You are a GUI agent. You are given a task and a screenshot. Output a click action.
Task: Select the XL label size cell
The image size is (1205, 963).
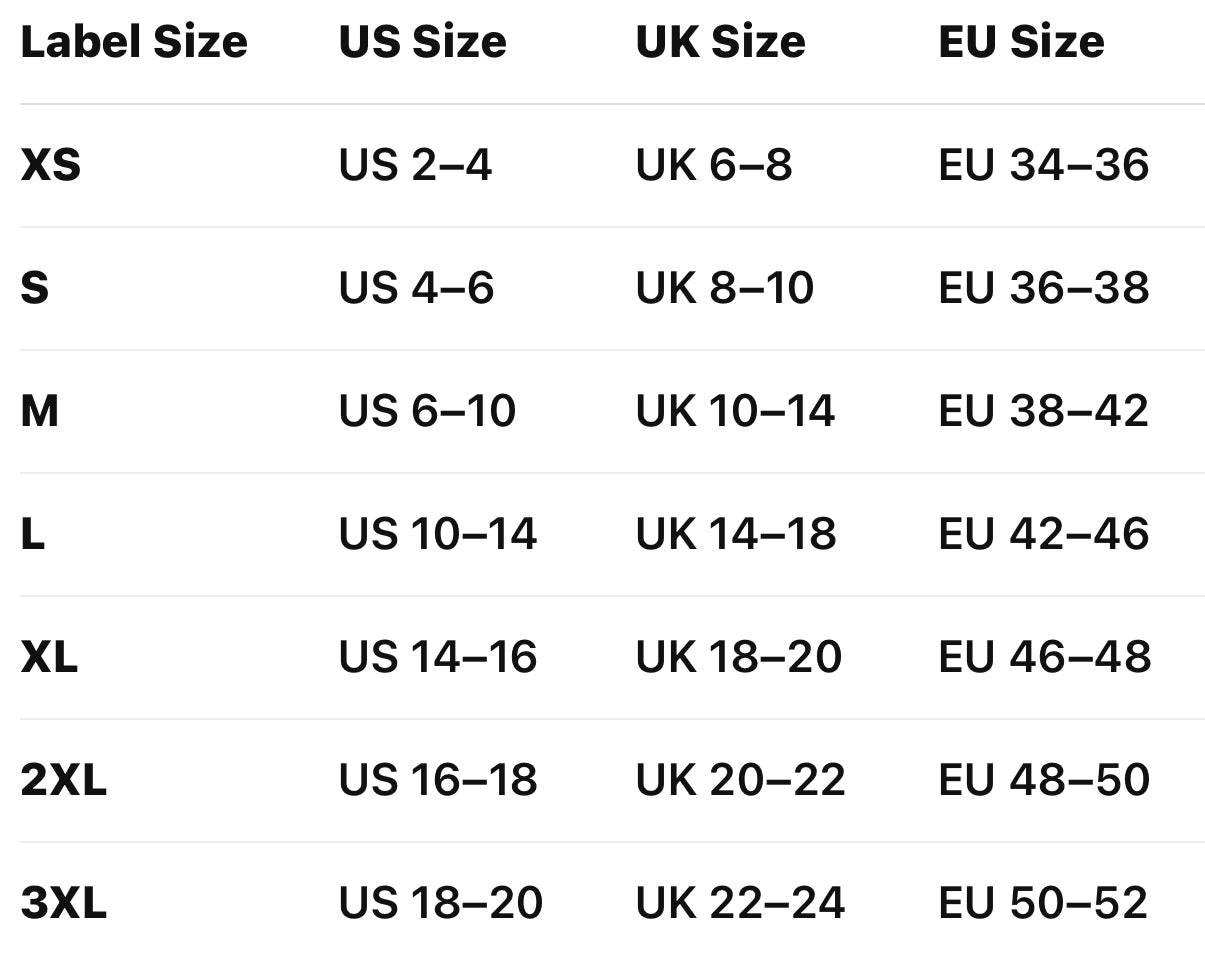(49, 657)
